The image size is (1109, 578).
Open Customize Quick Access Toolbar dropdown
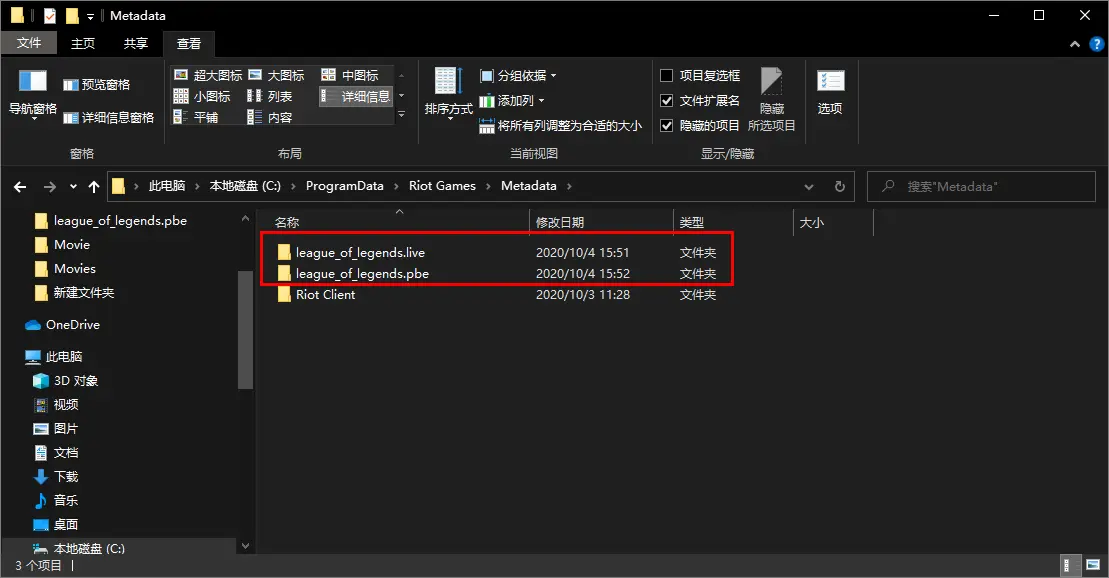pyautogui.click(x=91, y=16)
